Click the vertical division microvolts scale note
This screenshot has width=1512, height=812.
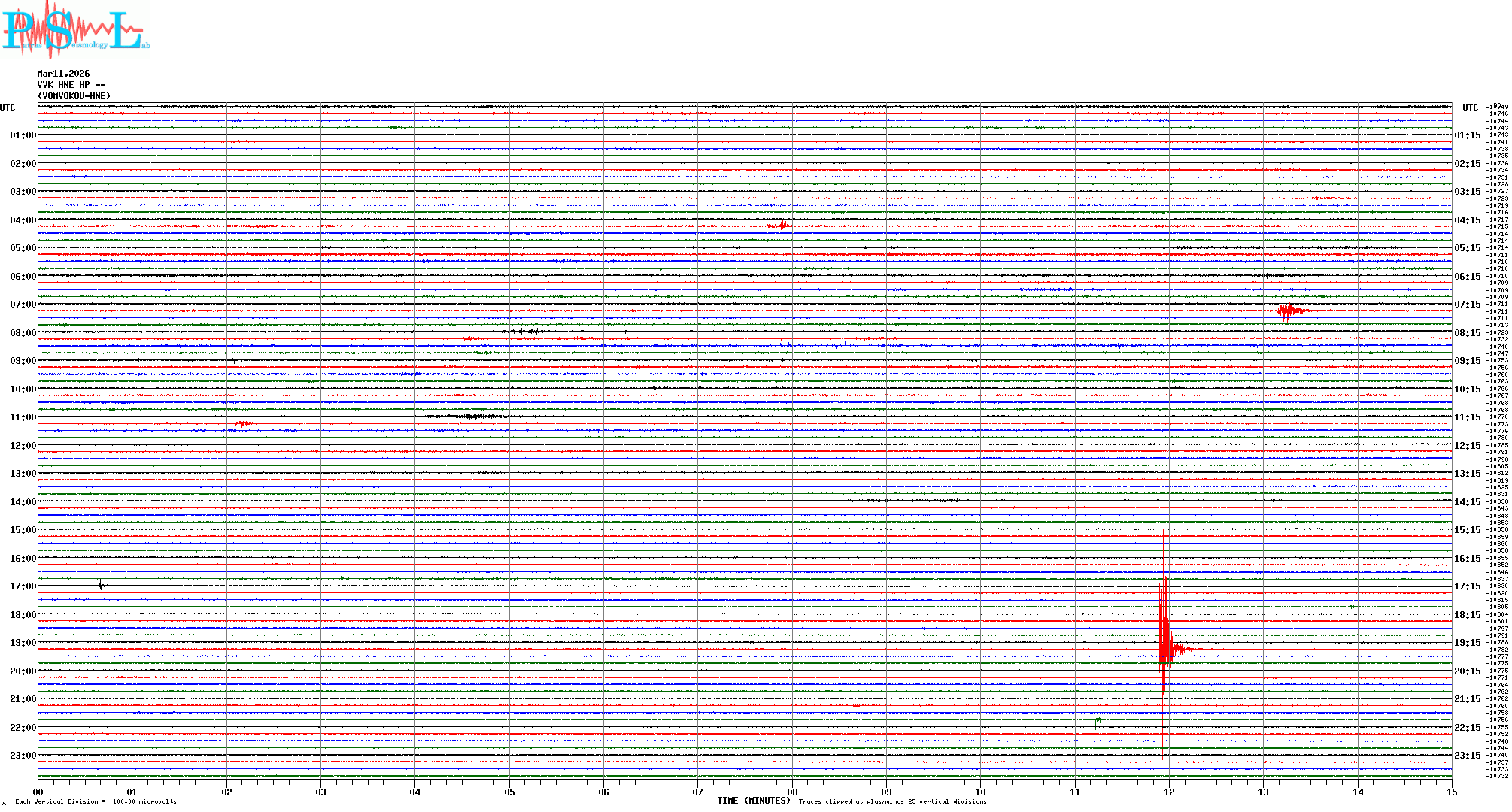click(96, 801)
